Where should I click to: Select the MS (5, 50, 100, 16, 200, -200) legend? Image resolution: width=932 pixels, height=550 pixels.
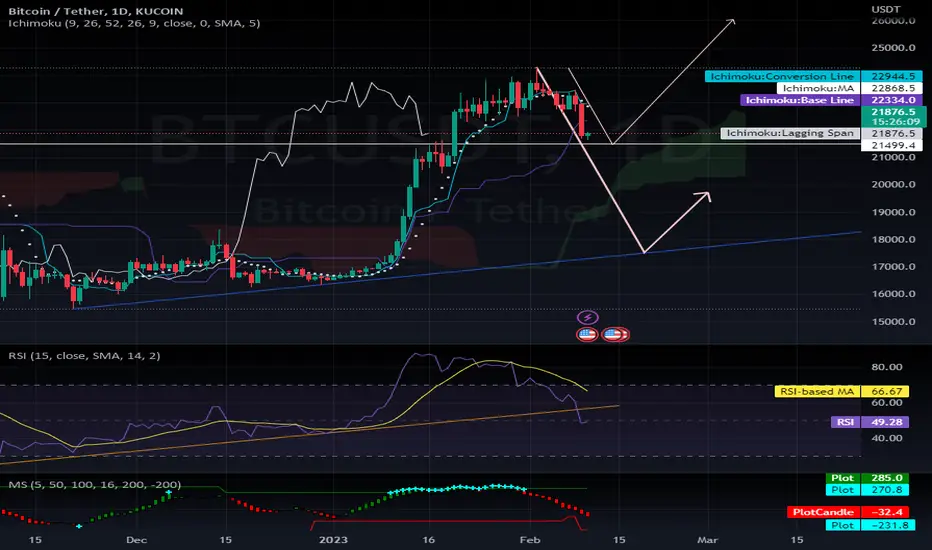point(95,485)
